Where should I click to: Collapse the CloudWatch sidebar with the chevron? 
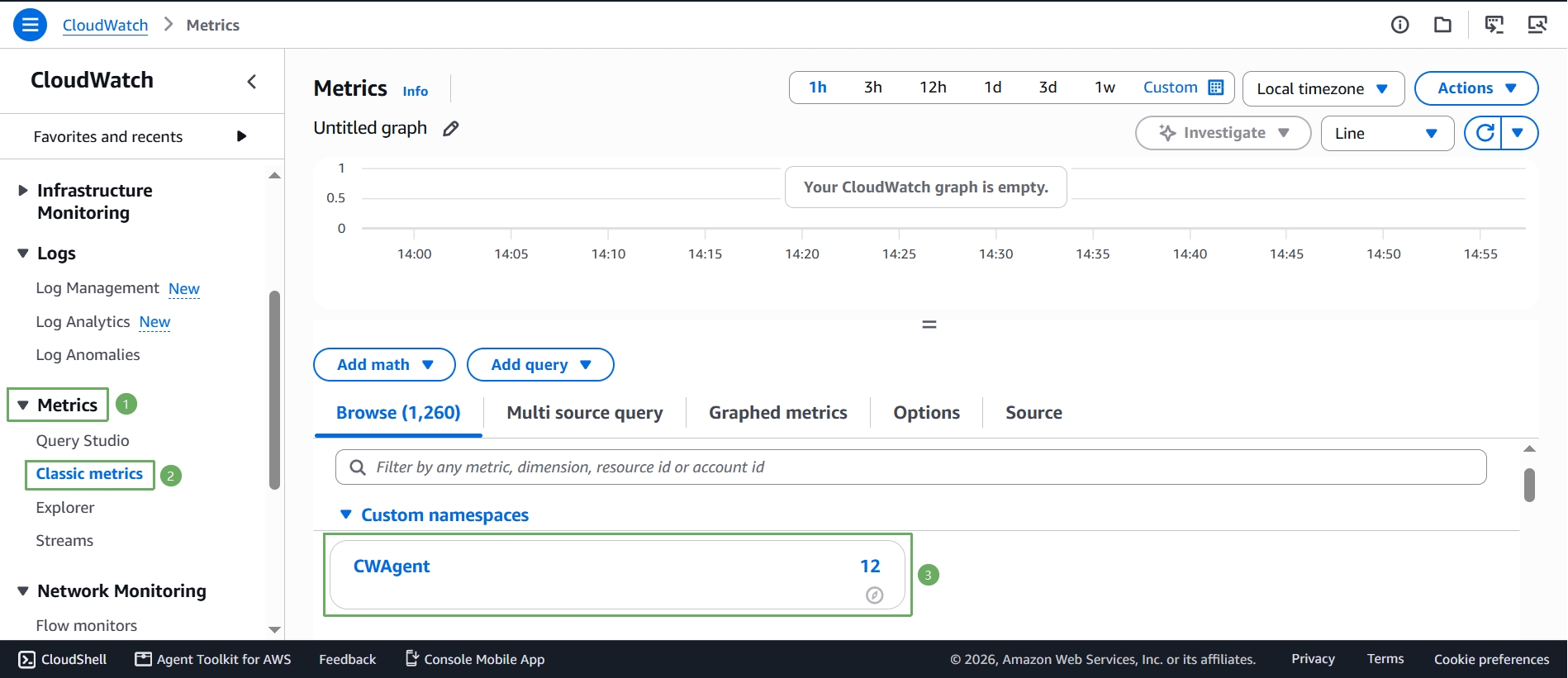click(x=252, y=81)
